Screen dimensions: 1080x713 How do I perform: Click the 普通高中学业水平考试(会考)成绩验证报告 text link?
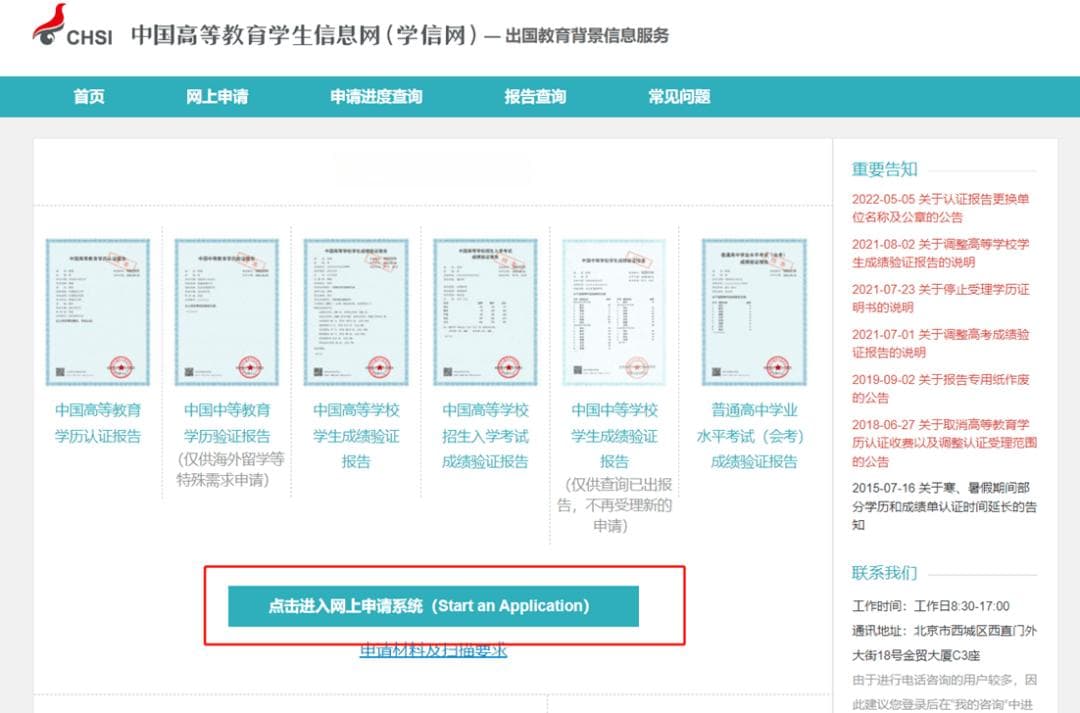(753, 435)
